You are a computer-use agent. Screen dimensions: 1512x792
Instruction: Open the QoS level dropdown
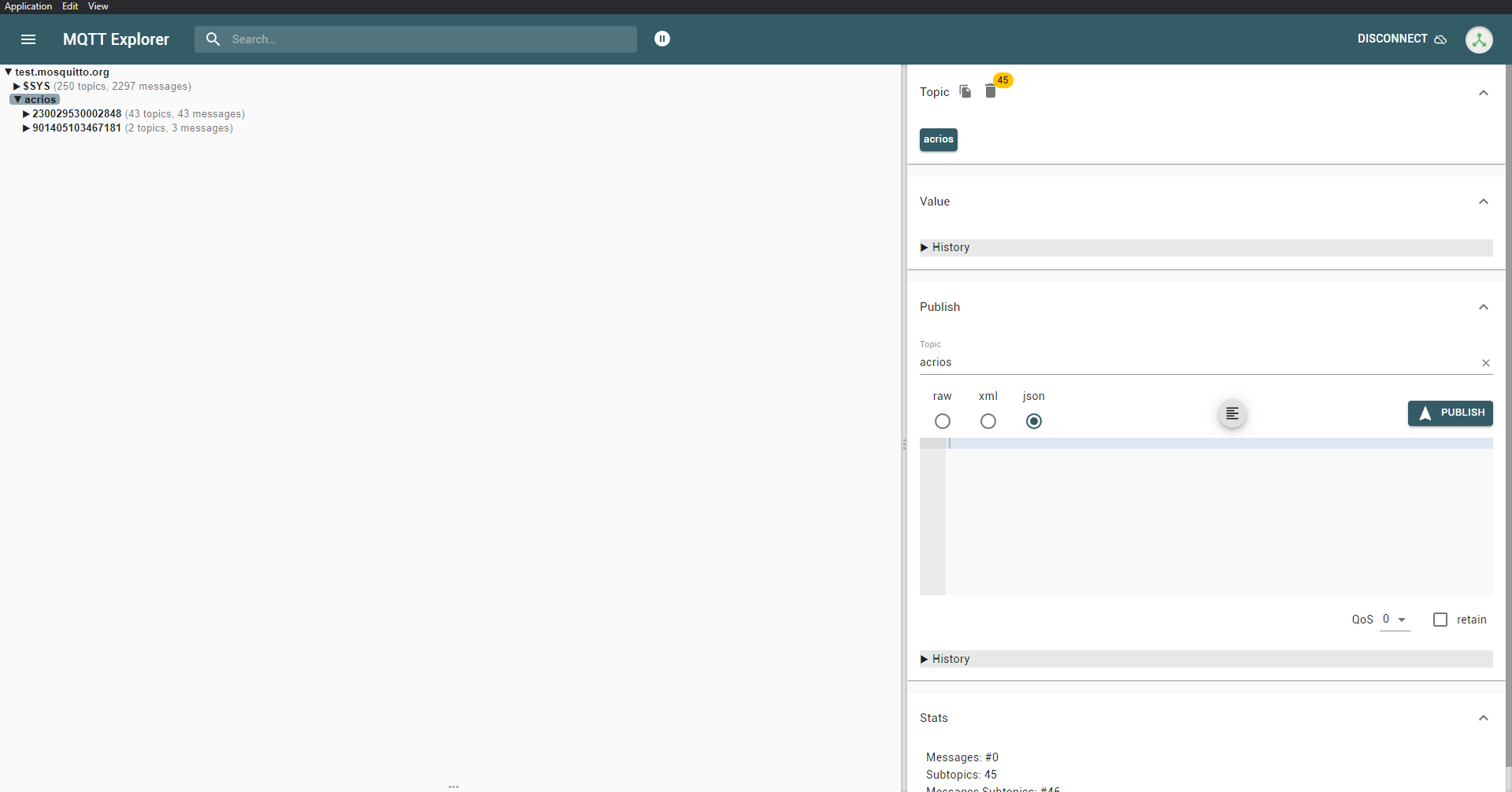1395,620
